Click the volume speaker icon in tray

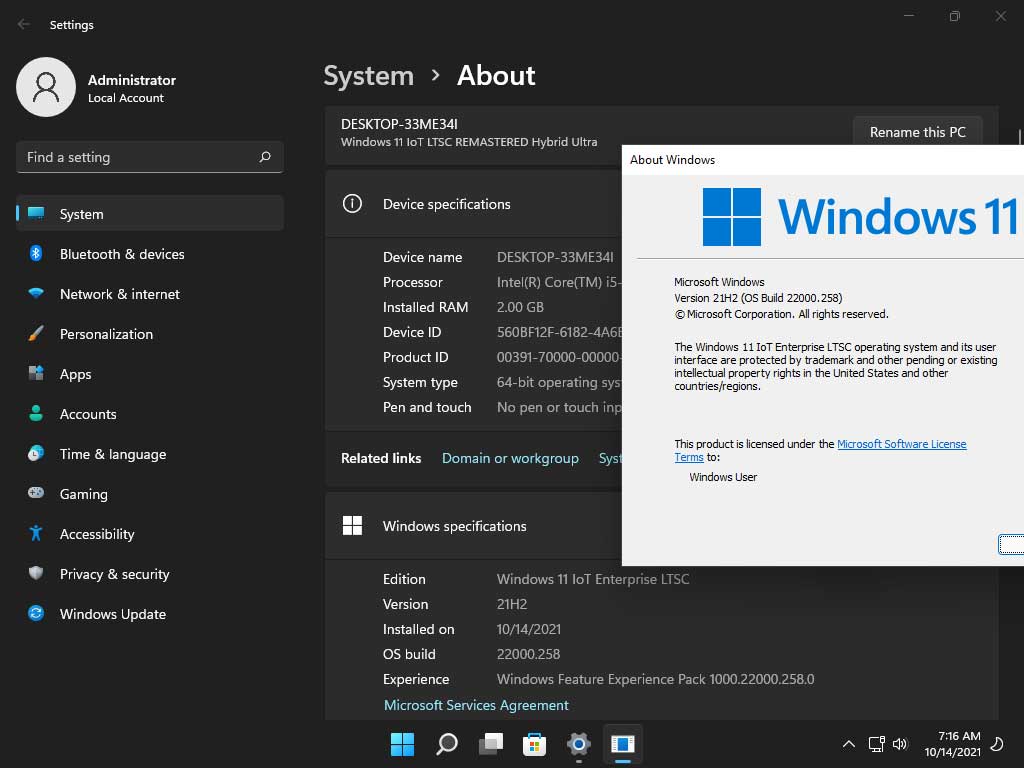[900, 744]
